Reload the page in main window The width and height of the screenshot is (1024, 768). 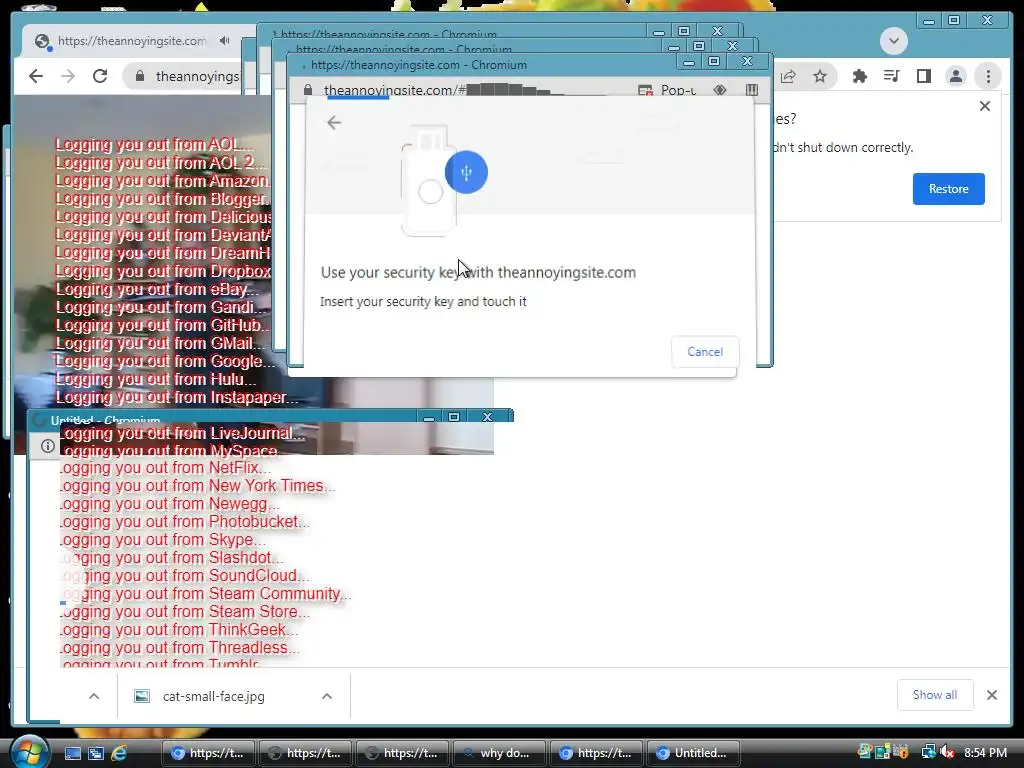pyautogui.click(x=100, y=76)
